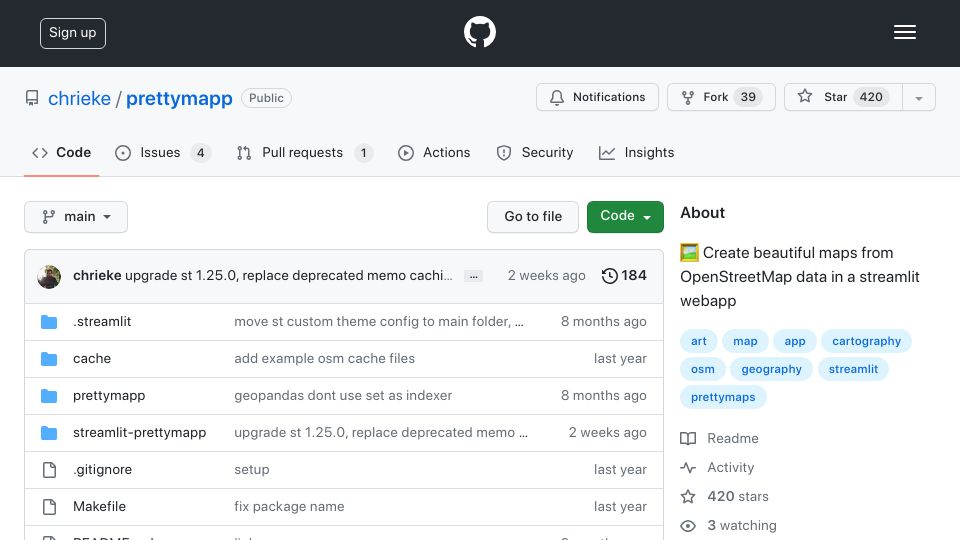Open the Makefile file
Viewport: 960px width, 540px height.
click(99, 506)
